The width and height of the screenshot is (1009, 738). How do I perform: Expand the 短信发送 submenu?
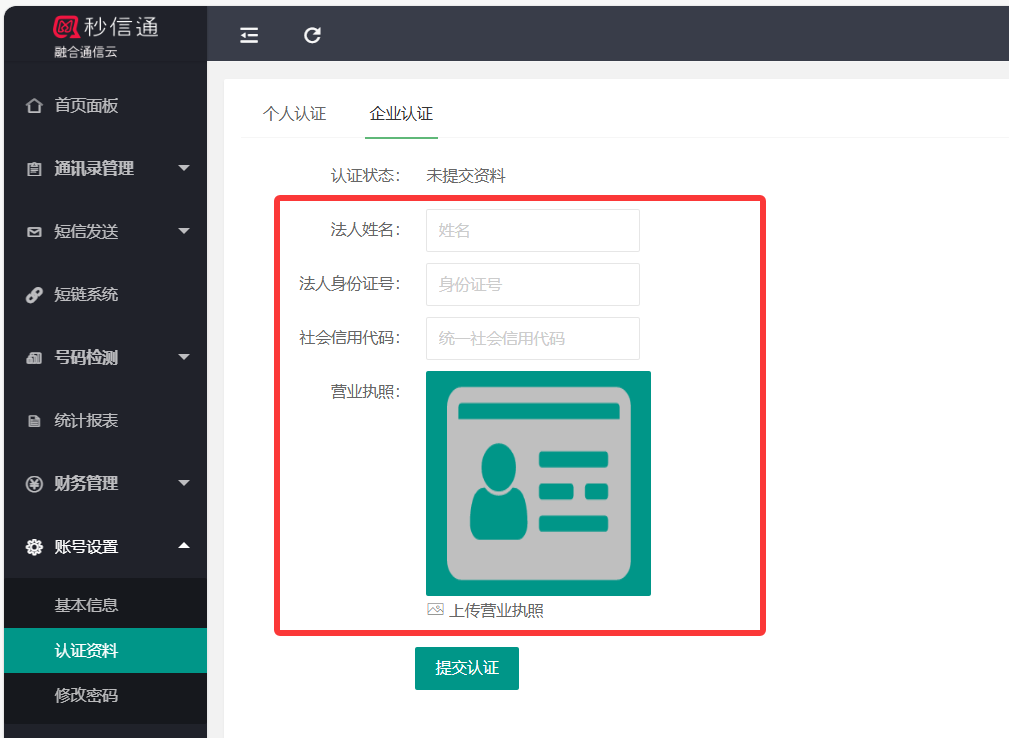[184, 232]
